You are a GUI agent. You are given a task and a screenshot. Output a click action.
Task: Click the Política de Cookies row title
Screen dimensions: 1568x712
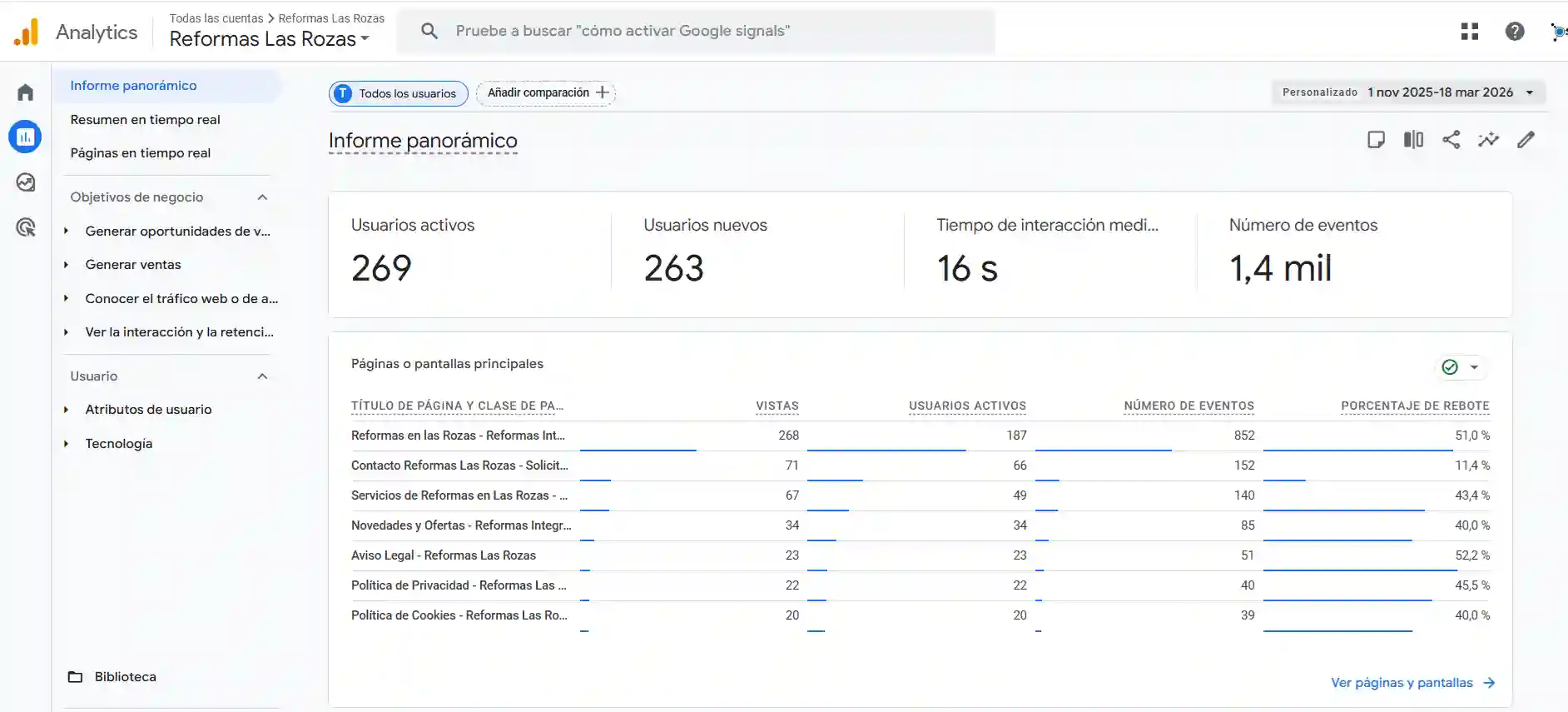pos(459,615)
